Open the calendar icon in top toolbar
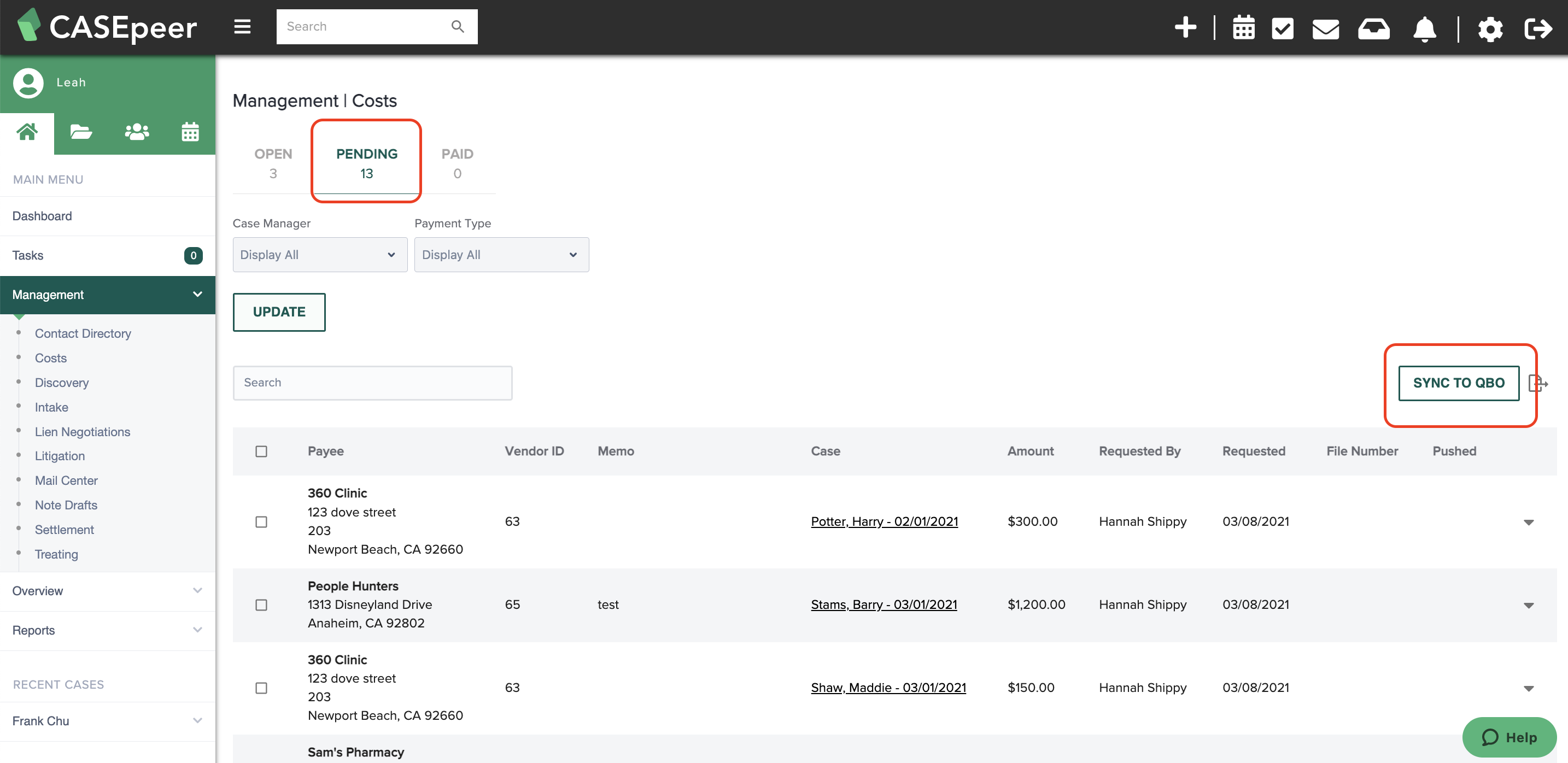This screenshot has height=763, width=1568. pyautogui.click(x=1244, y=28)
